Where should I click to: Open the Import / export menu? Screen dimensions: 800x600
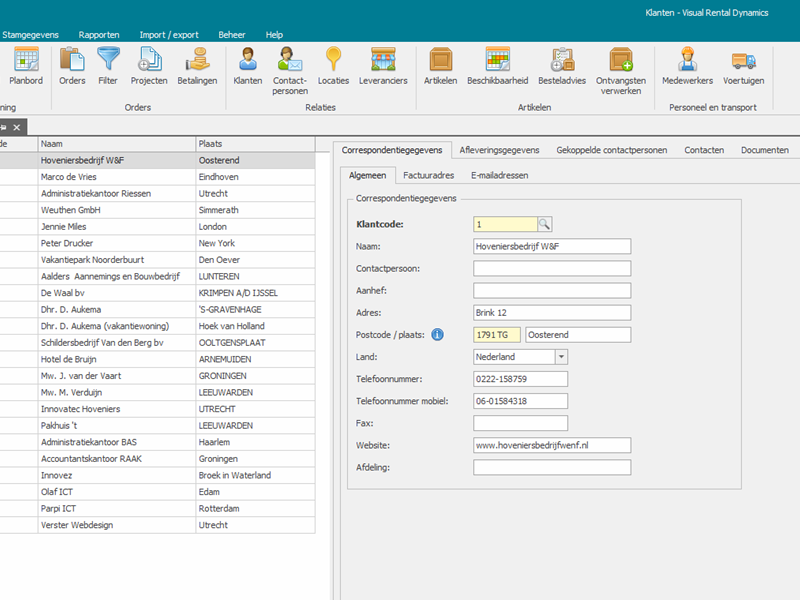click(x=168, y=34)
